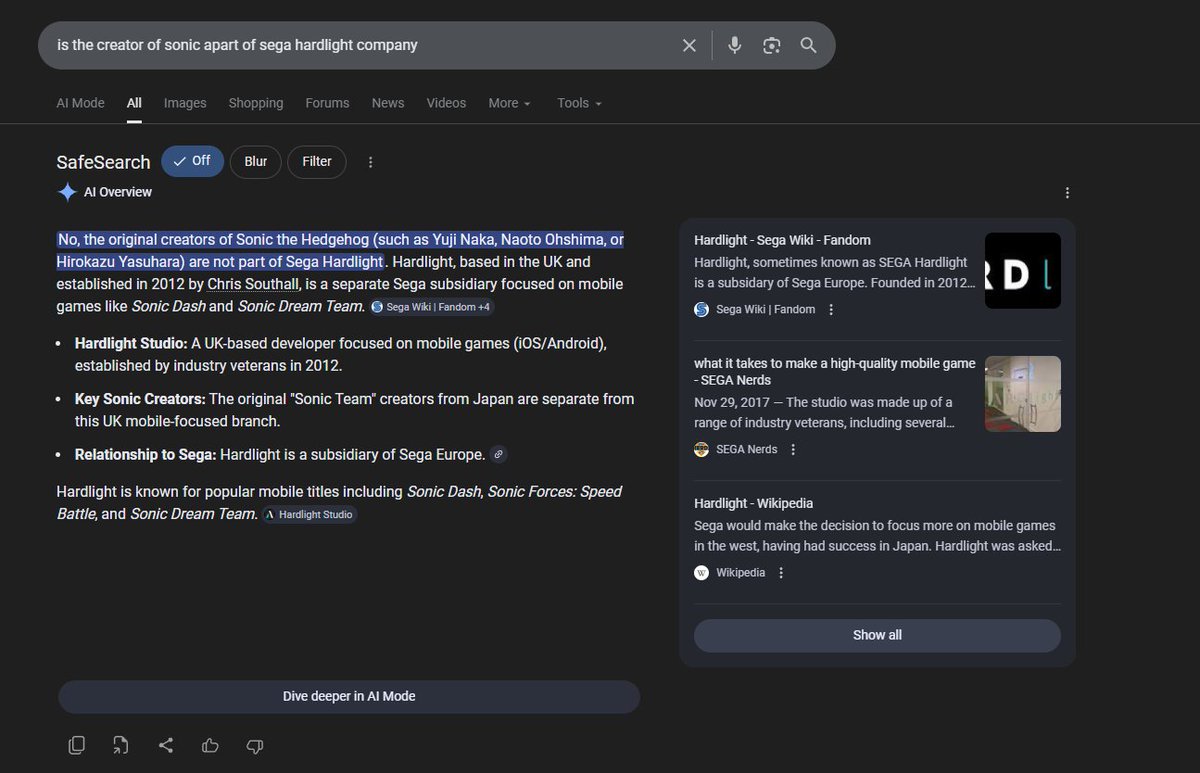The image size is (1200, 773).
Task: Click the SafeSearch label
Action: [x=103, y=162]
